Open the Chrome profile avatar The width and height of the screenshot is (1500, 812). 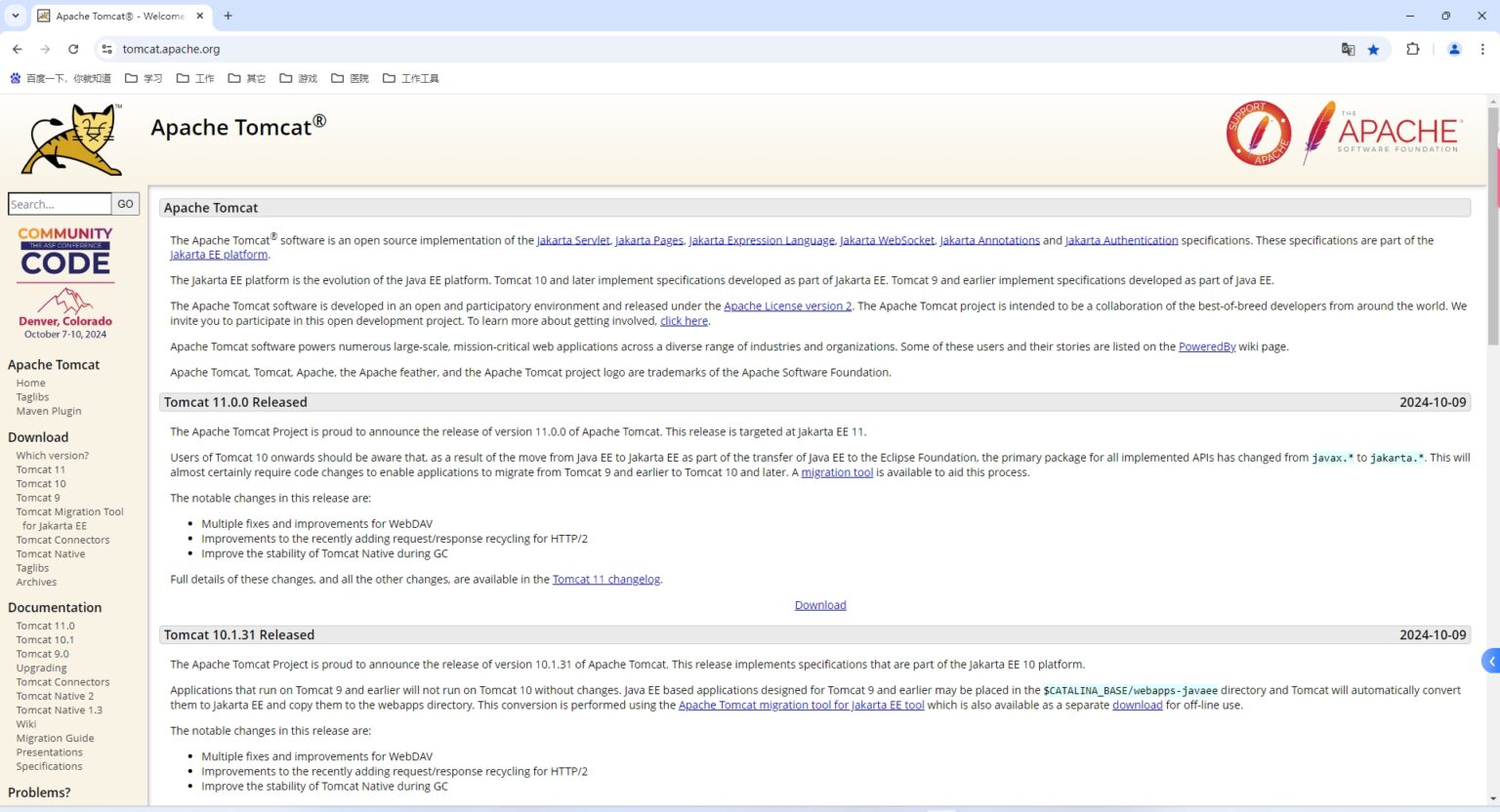point(1453,50)
